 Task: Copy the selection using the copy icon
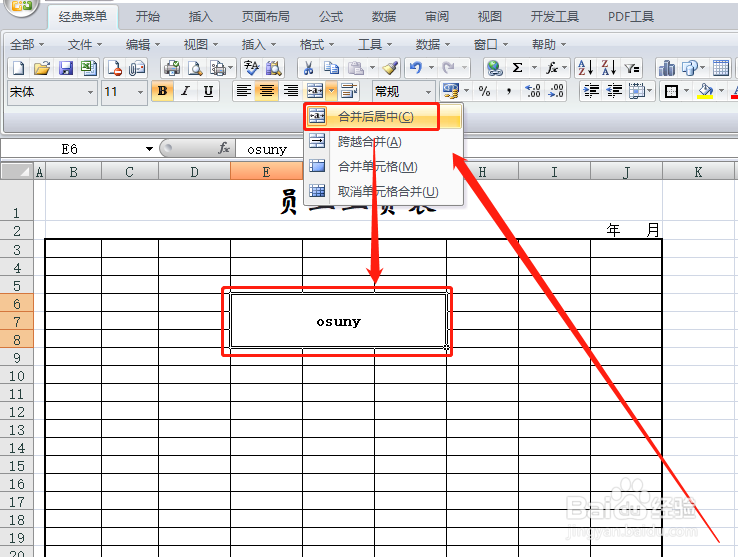(x=331, y=68)
